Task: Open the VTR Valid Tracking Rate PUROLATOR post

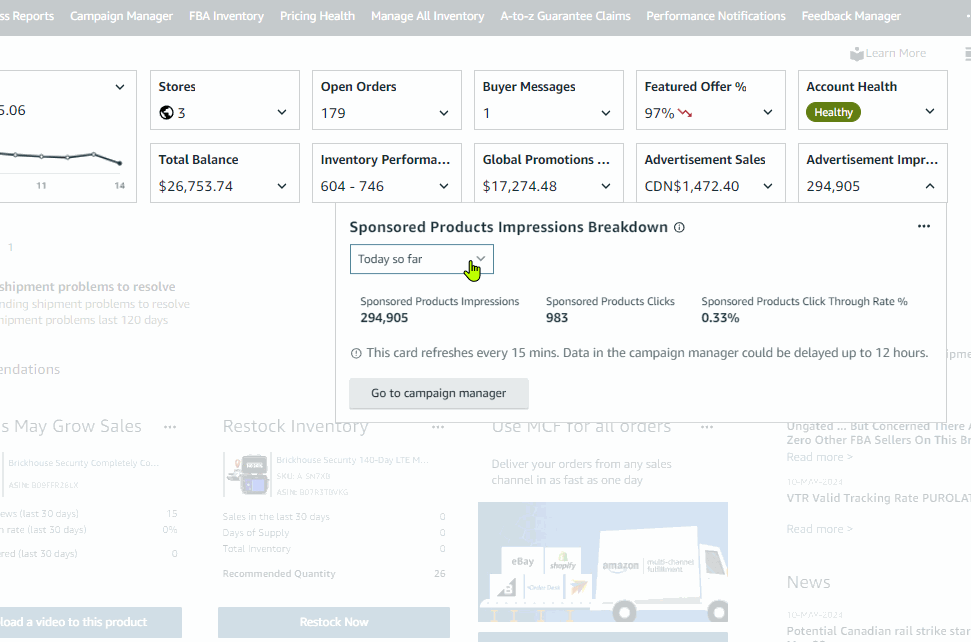Action: click(878, 498)
